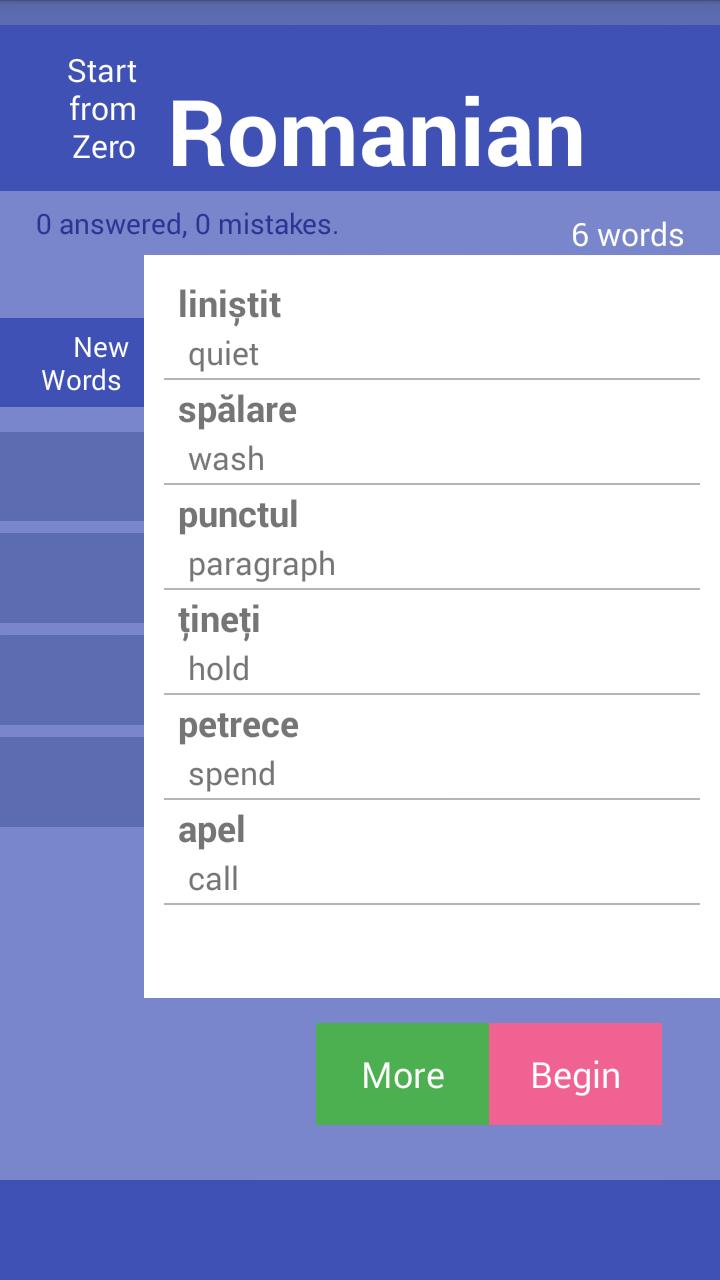Open the bottom blank sidebar tab
The image size is (720, 1280).
[x=72, y=782]
